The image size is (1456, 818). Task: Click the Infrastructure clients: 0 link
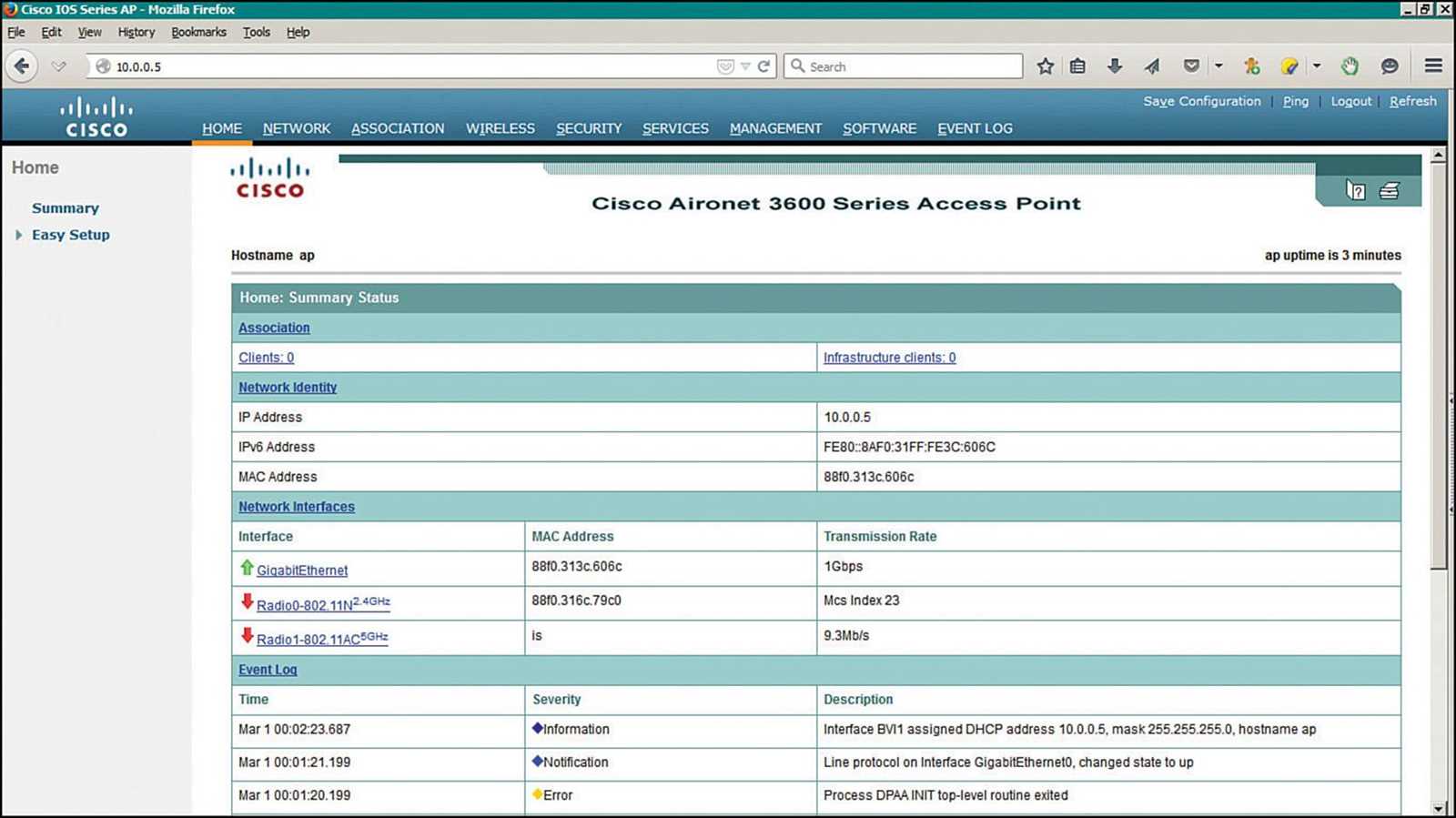click(x=889, y=358)
